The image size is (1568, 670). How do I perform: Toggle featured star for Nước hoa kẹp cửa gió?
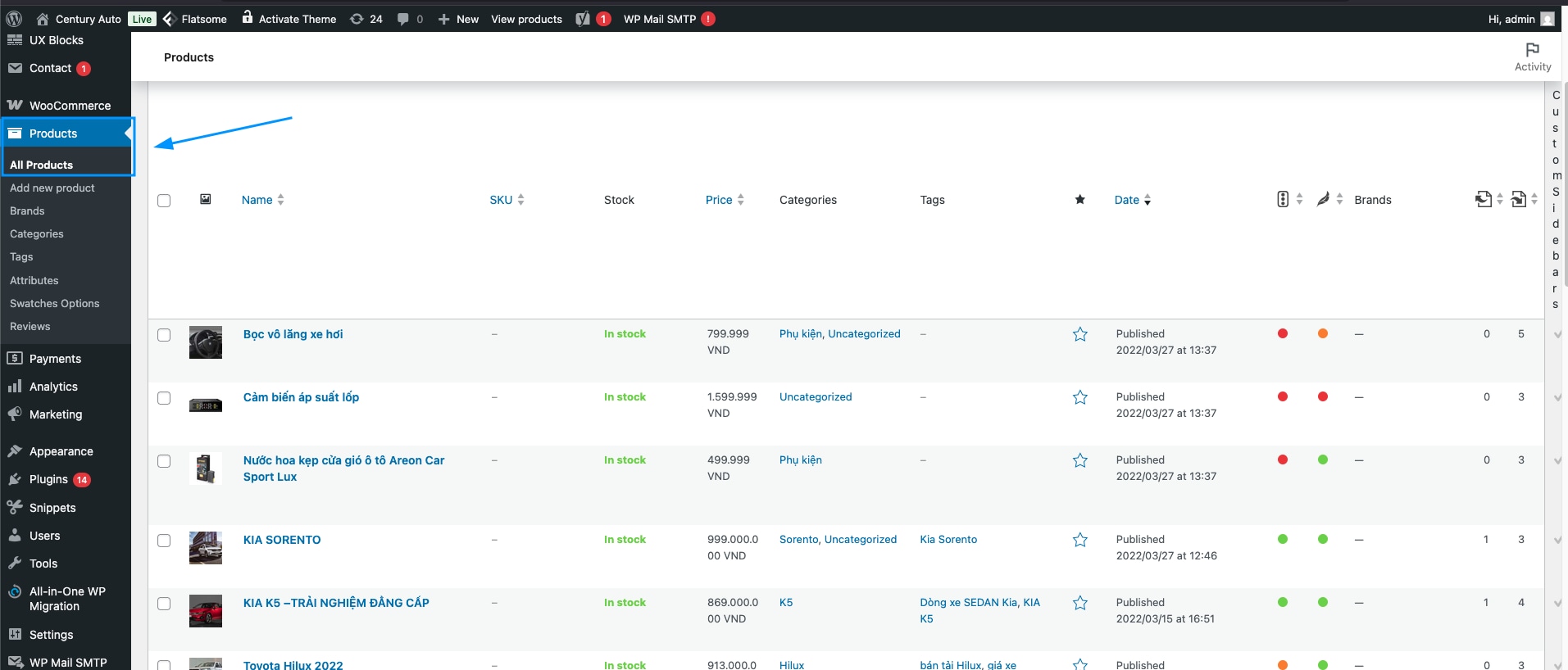tap(1080, 460)
